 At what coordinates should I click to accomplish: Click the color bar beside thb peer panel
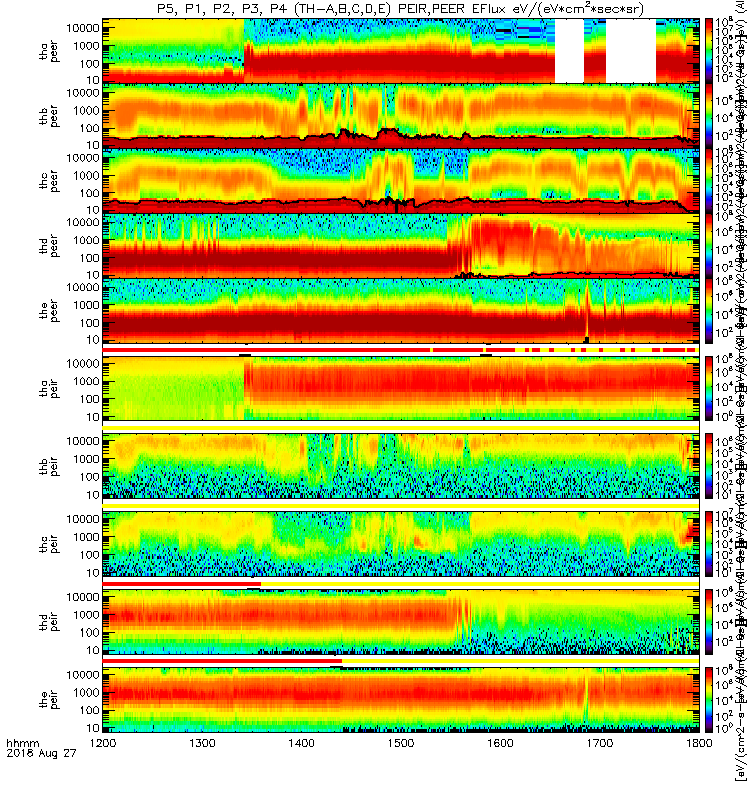point(709,115)
